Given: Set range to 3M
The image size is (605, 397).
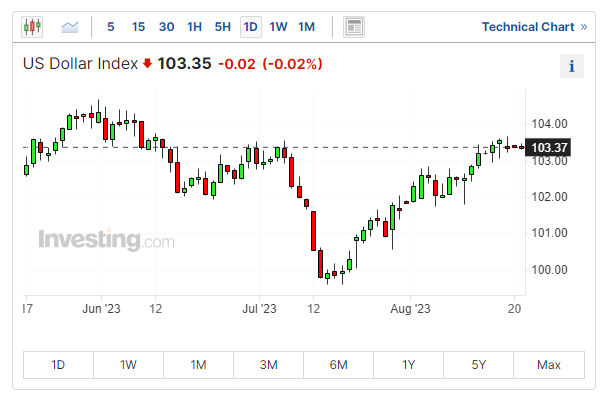Looking at the screenshot, I should pos(269,365).
